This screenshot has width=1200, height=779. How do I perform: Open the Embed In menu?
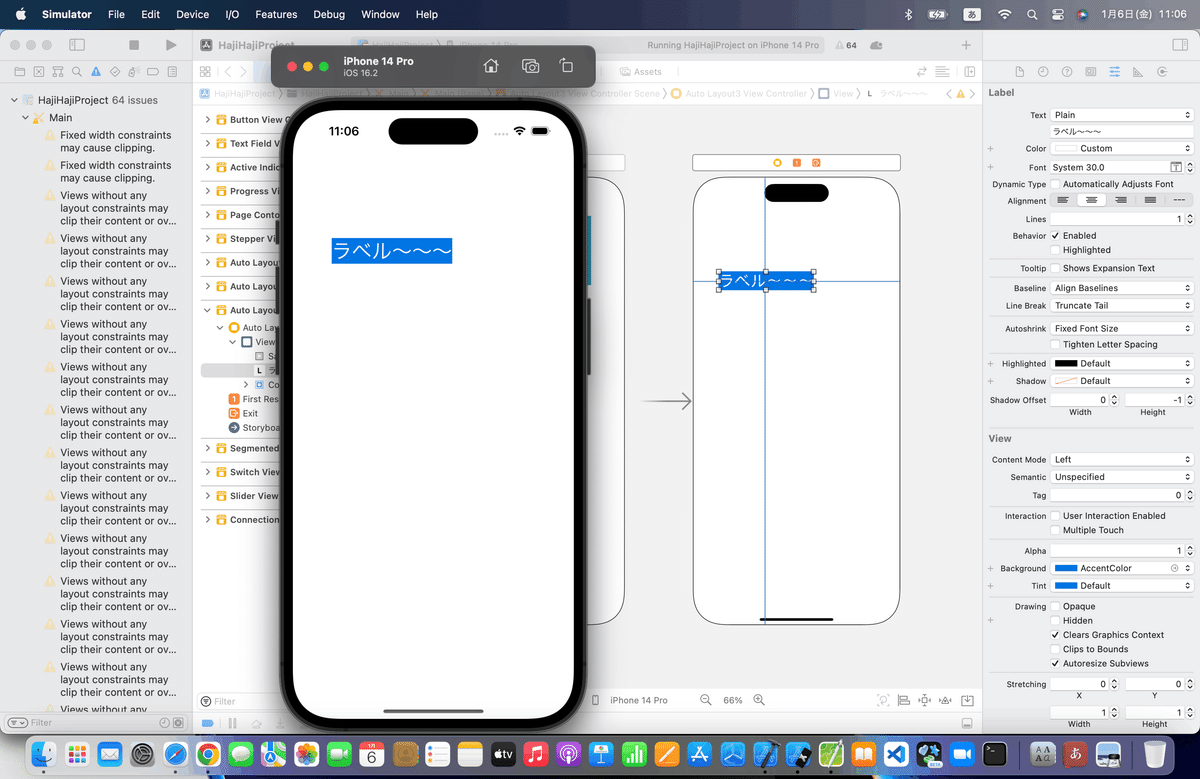point(968,700)
